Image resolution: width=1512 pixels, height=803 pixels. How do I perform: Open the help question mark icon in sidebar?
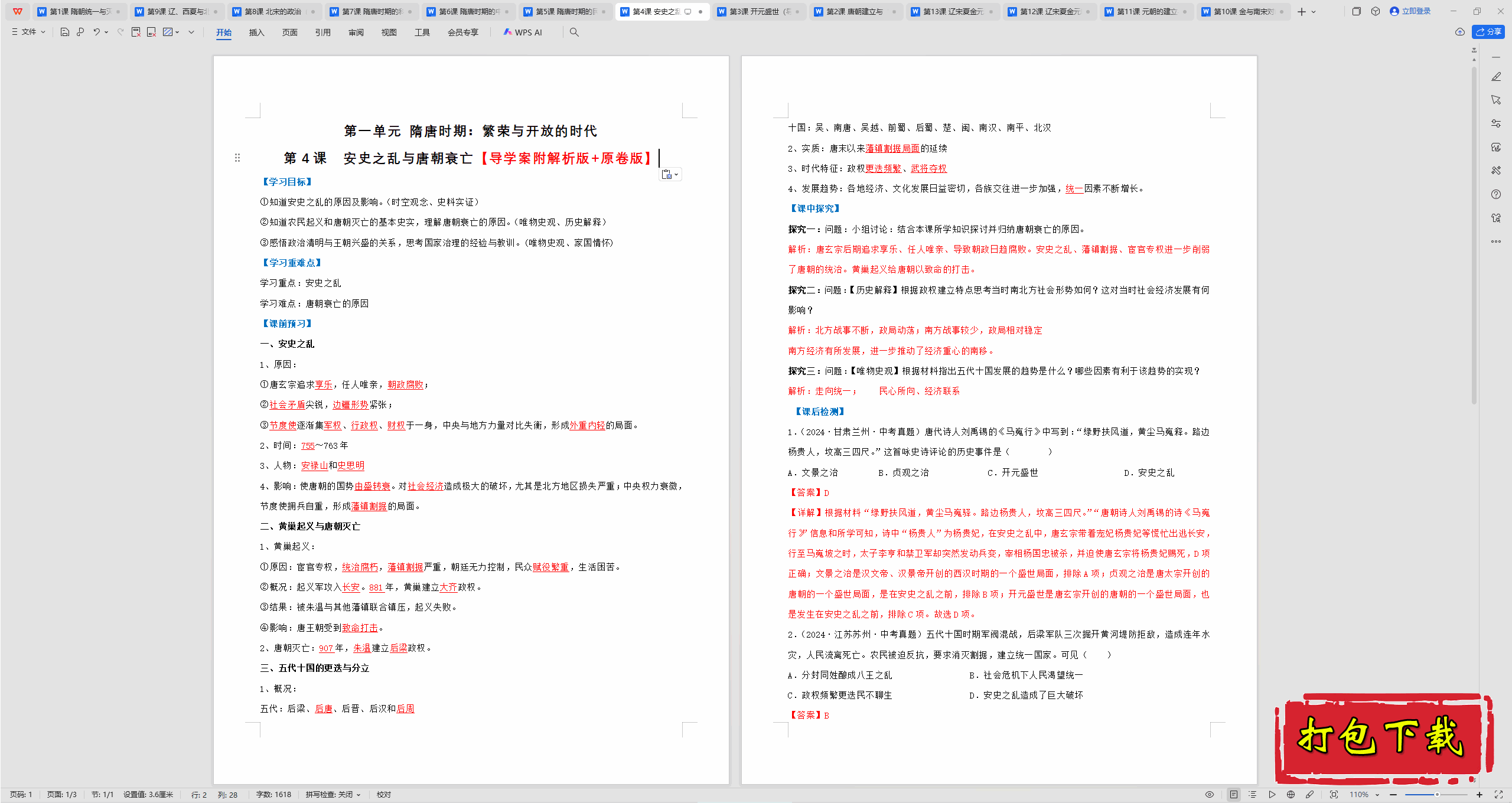1496,194
